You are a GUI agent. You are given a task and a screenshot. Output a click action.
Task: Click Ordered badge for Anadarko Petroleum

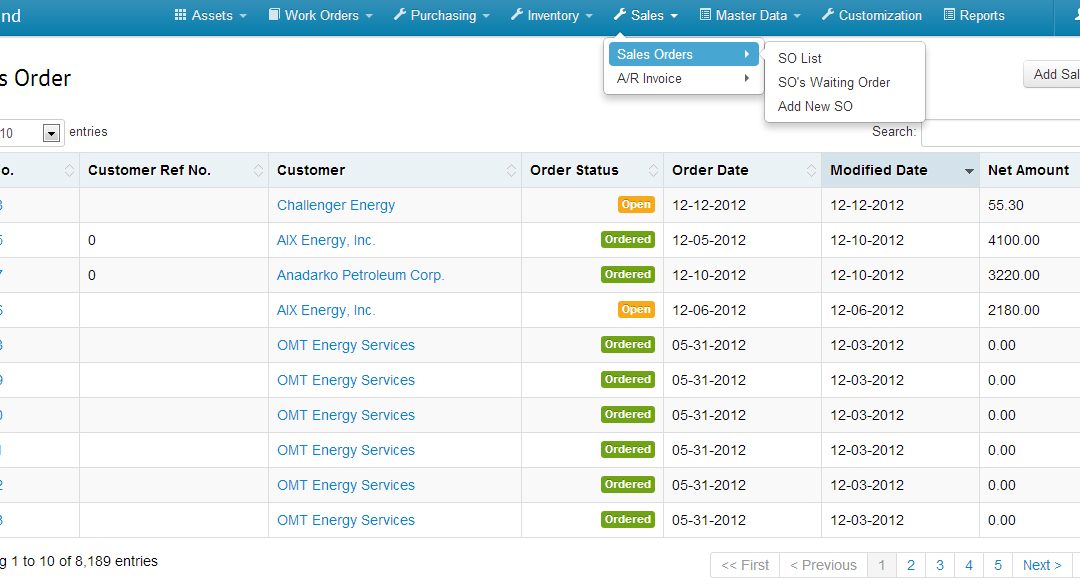coord(627,274)
